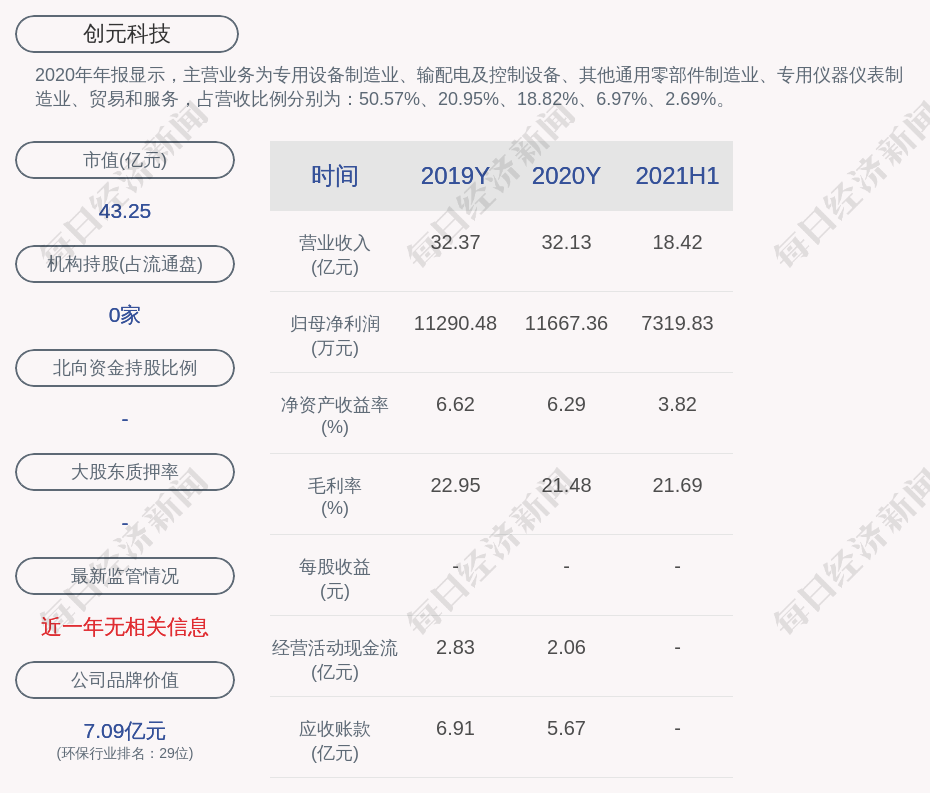Select net profit 7319.83

pos(677,323)
